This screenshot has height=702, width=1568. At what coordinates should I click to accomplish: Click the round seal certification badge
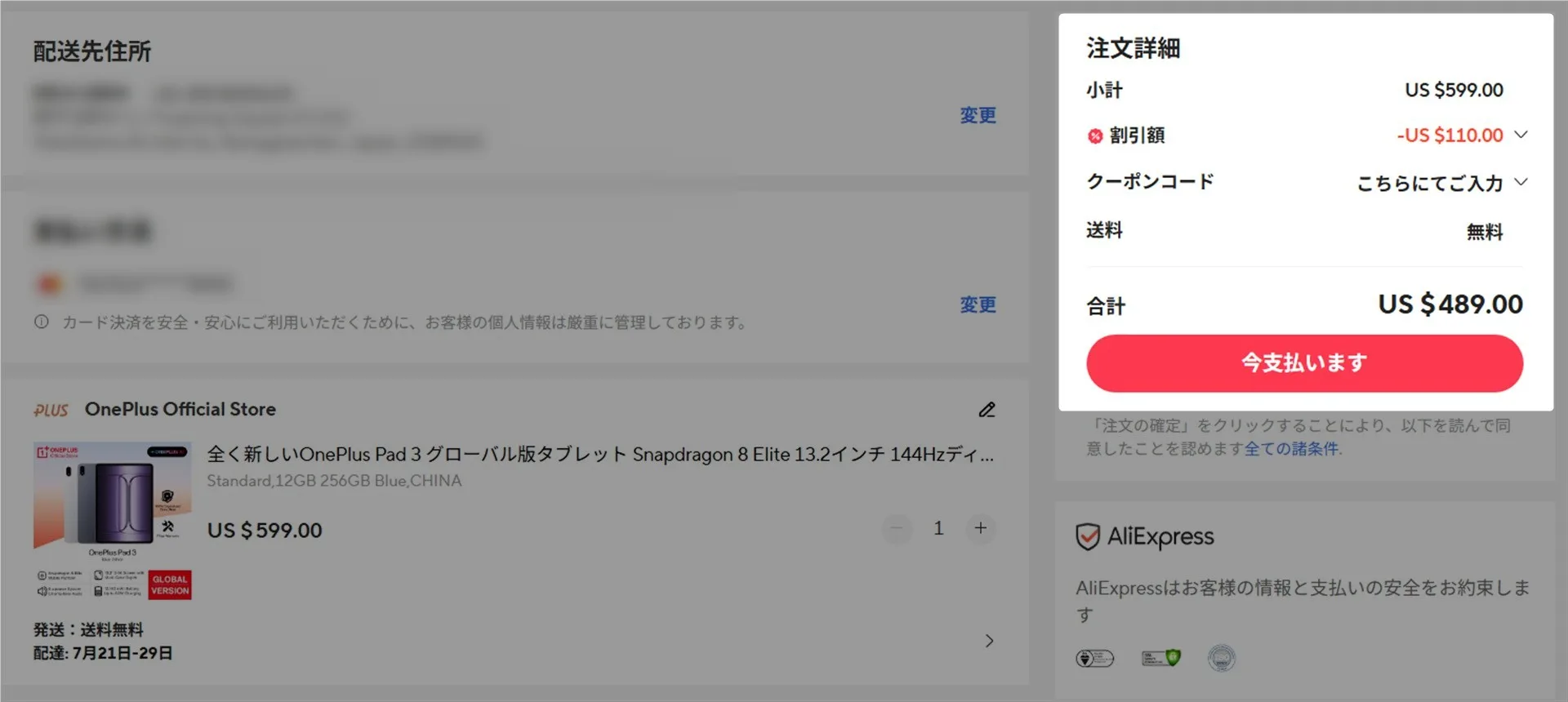(x=1222, y=658)
